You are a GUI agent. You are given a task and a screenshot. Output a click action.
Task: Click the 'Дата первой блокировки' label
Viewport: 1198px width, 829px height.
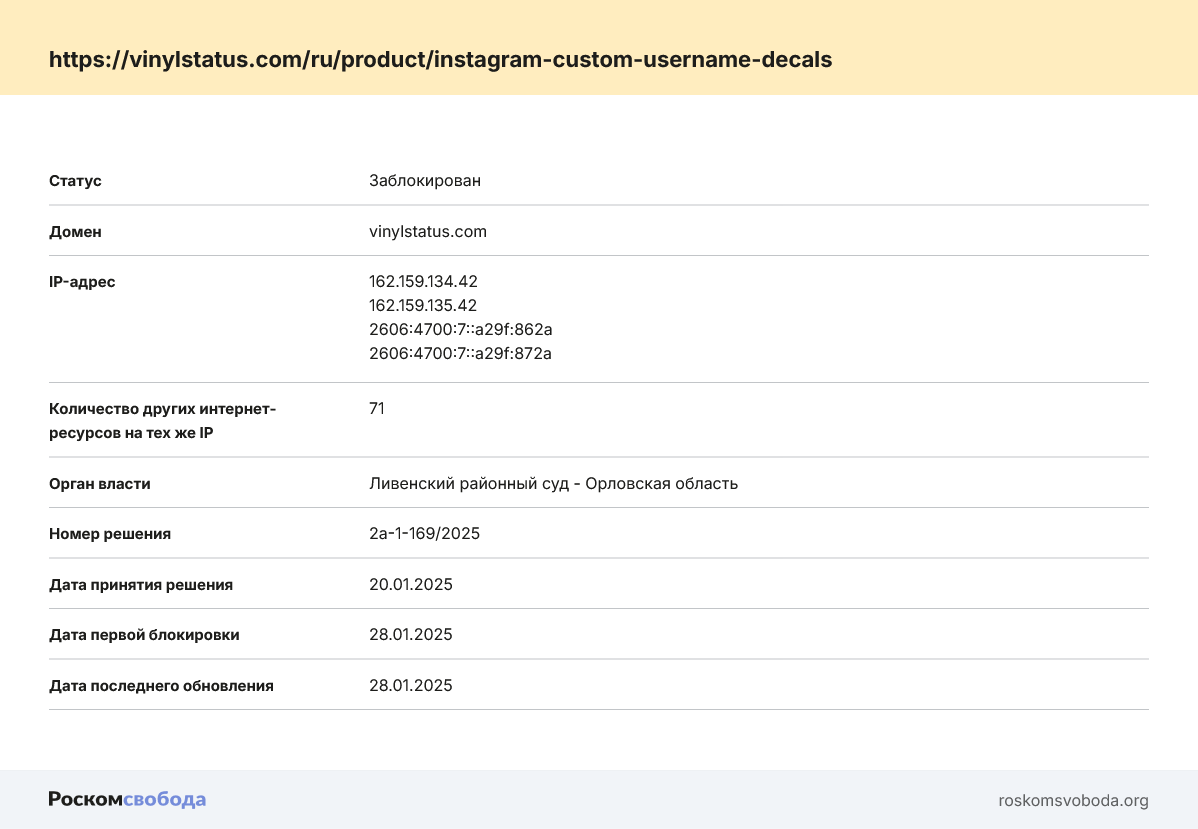click(144, 635)
